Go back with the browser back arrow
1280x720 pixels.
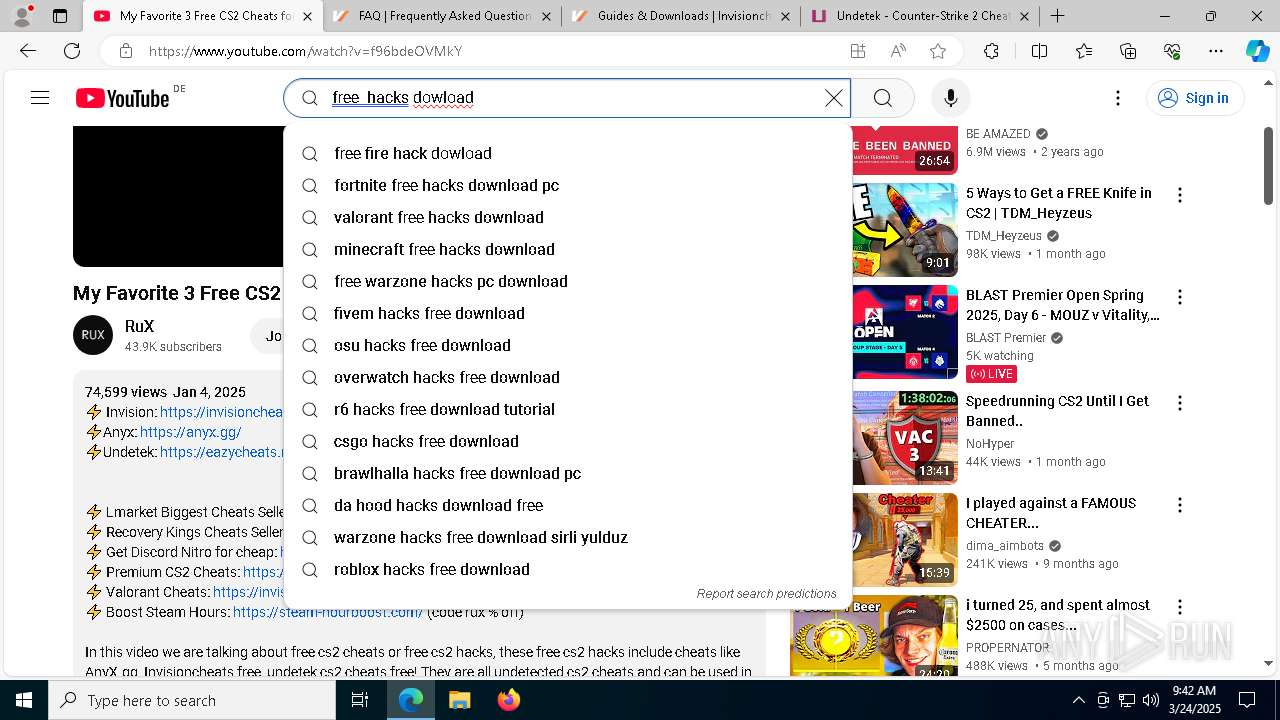(28, 51)
